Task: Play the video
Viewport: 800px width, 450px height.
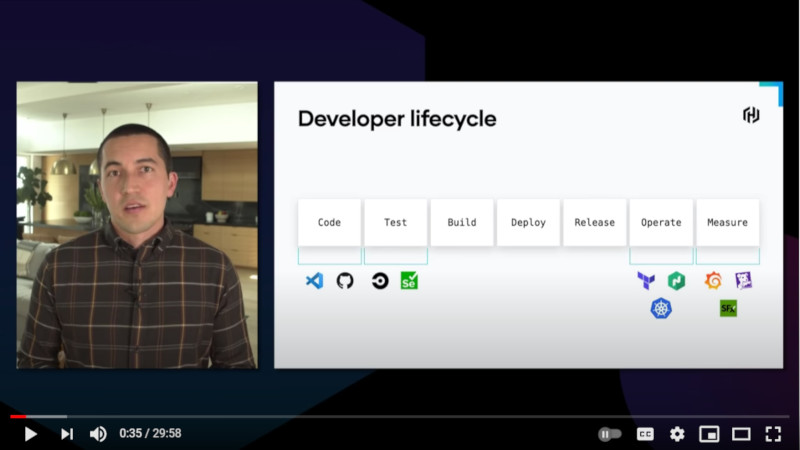Action: [x=31, y=434]
